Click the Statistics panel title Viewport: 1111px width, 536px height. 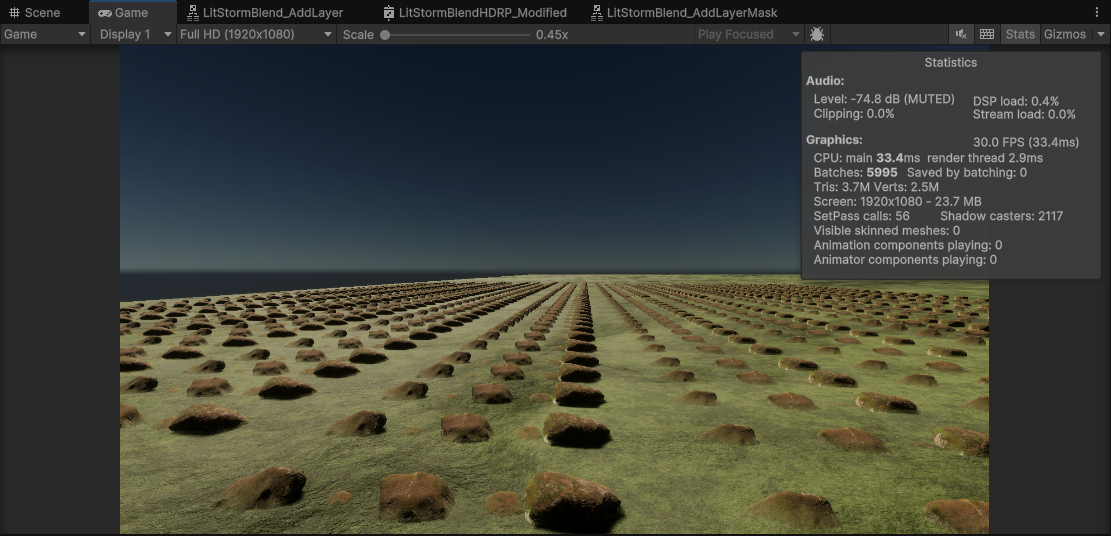point(950,62)
